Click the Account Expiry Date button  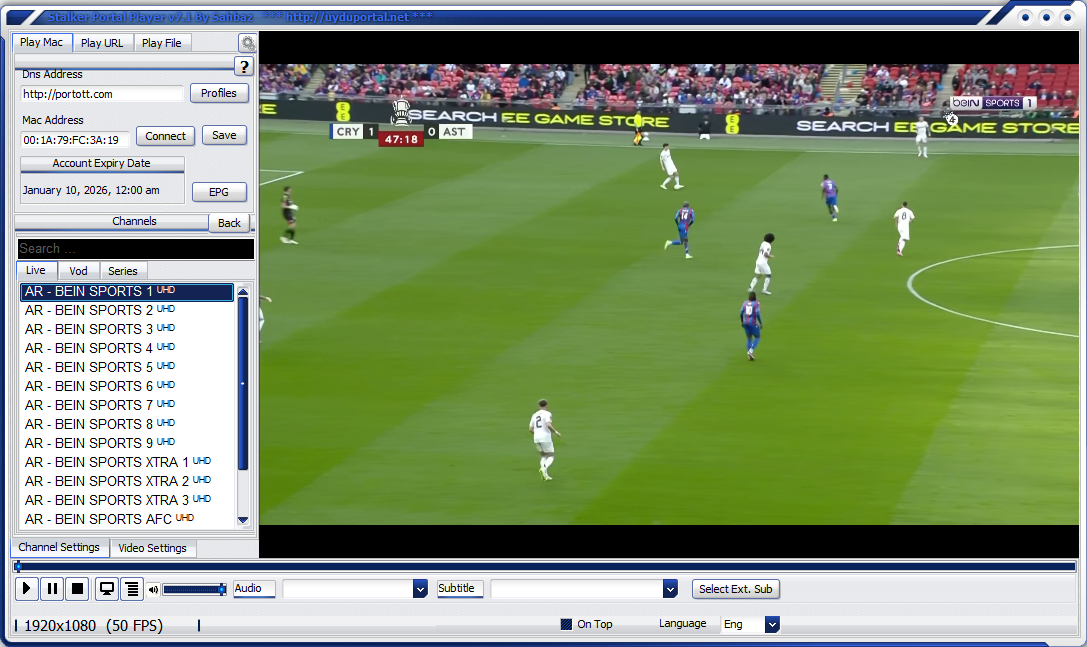pos(102,164)
